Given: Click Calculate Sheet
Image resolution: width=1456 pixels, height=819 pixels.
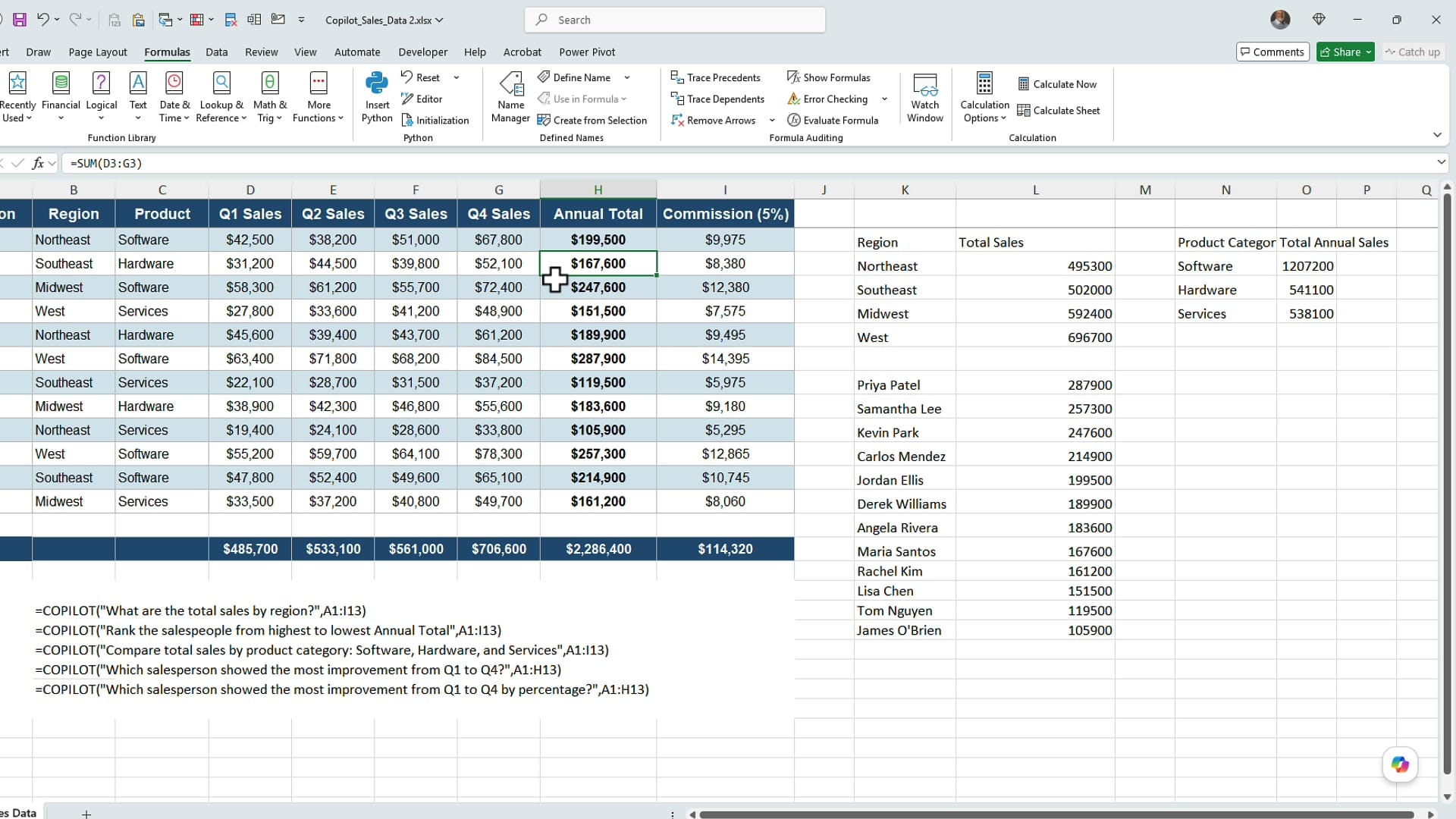Looking at the screenshot, I should pos(1059,111).
